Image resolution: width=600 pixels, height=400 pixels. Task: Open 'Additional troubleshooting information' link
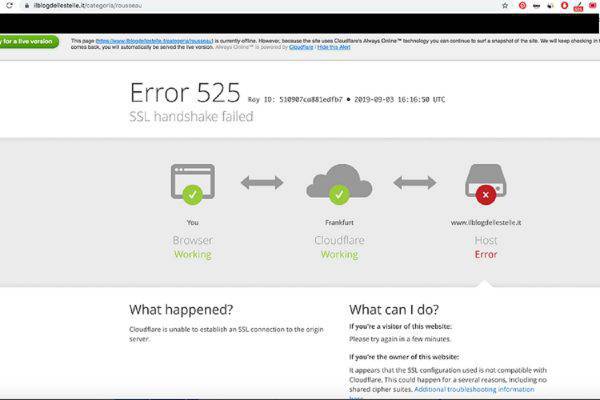coord(481,388)
